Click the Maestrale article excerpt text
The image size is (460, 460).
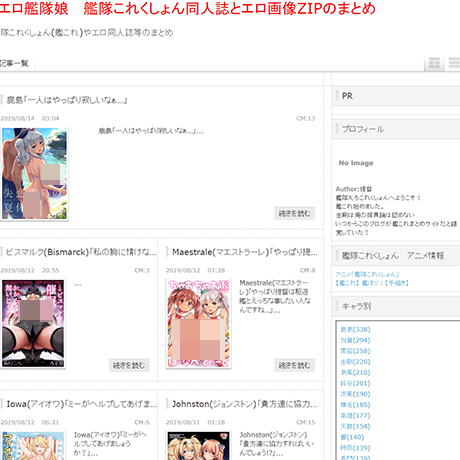point(275,296)
